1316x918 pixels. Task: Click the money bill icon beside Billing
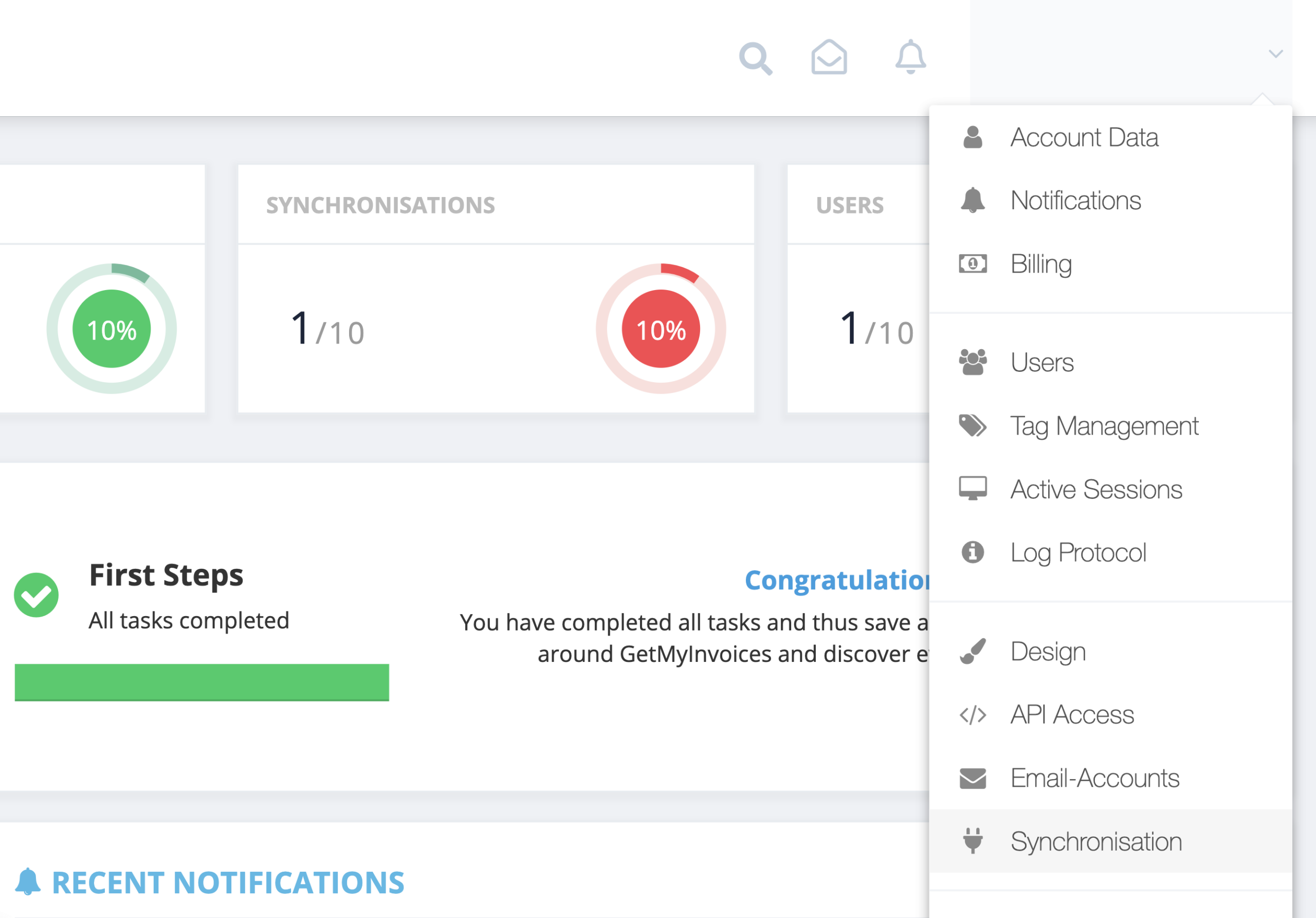click(973, 264)
